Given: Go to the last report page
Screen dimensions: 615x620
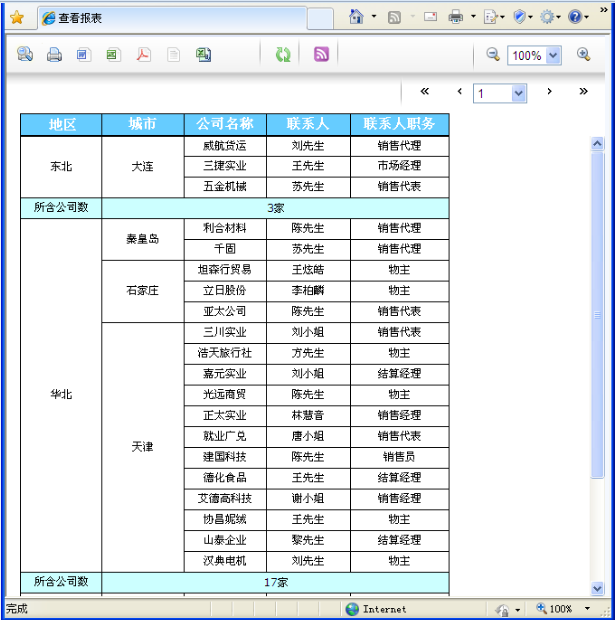Looking at the screenshot, I should pyautogui.click(x=583, y=92).
